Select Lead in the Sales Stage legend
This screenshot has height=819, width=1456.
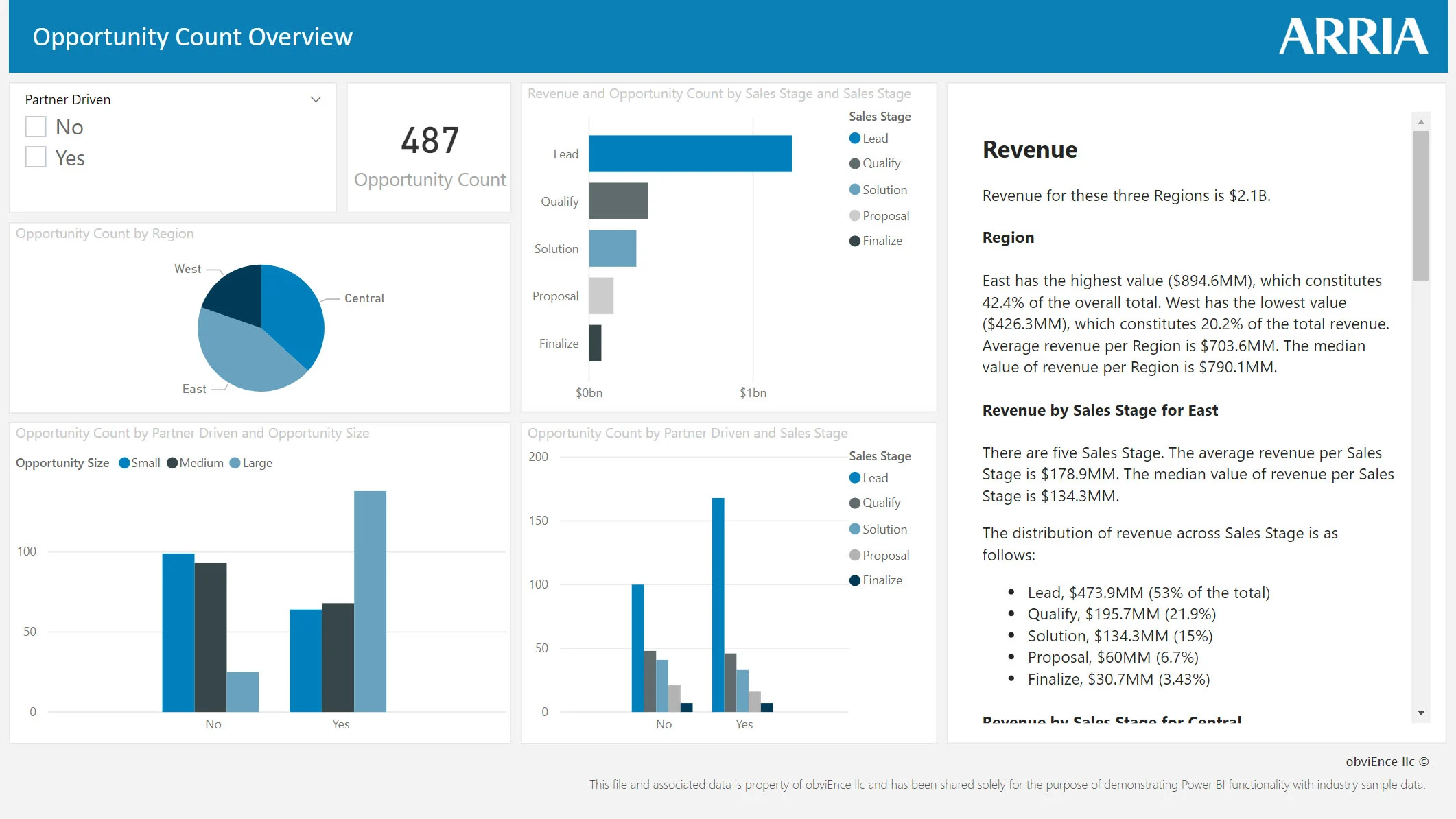pyautogui.click(x=876, y=138)
